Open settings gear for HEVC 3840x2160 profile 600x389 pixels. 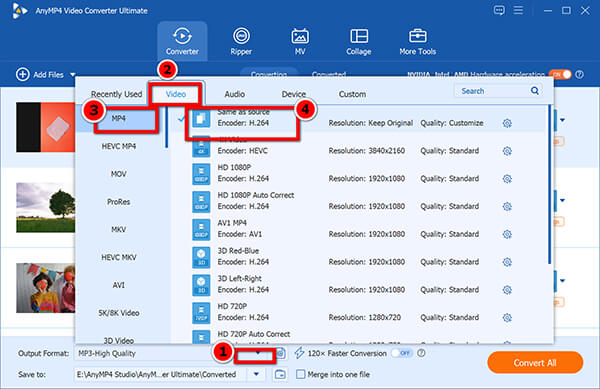(507, 151)
